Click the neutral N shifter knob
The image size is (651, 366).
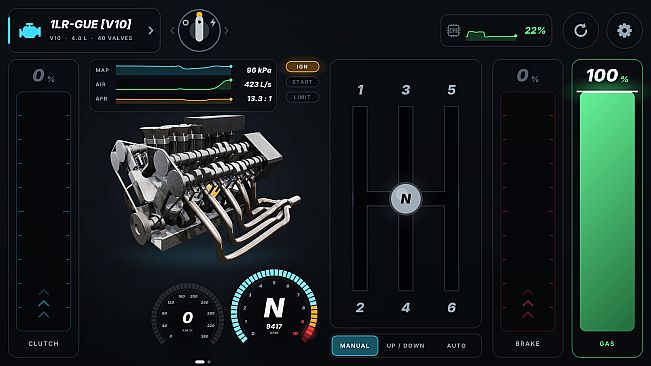[406, 199]
